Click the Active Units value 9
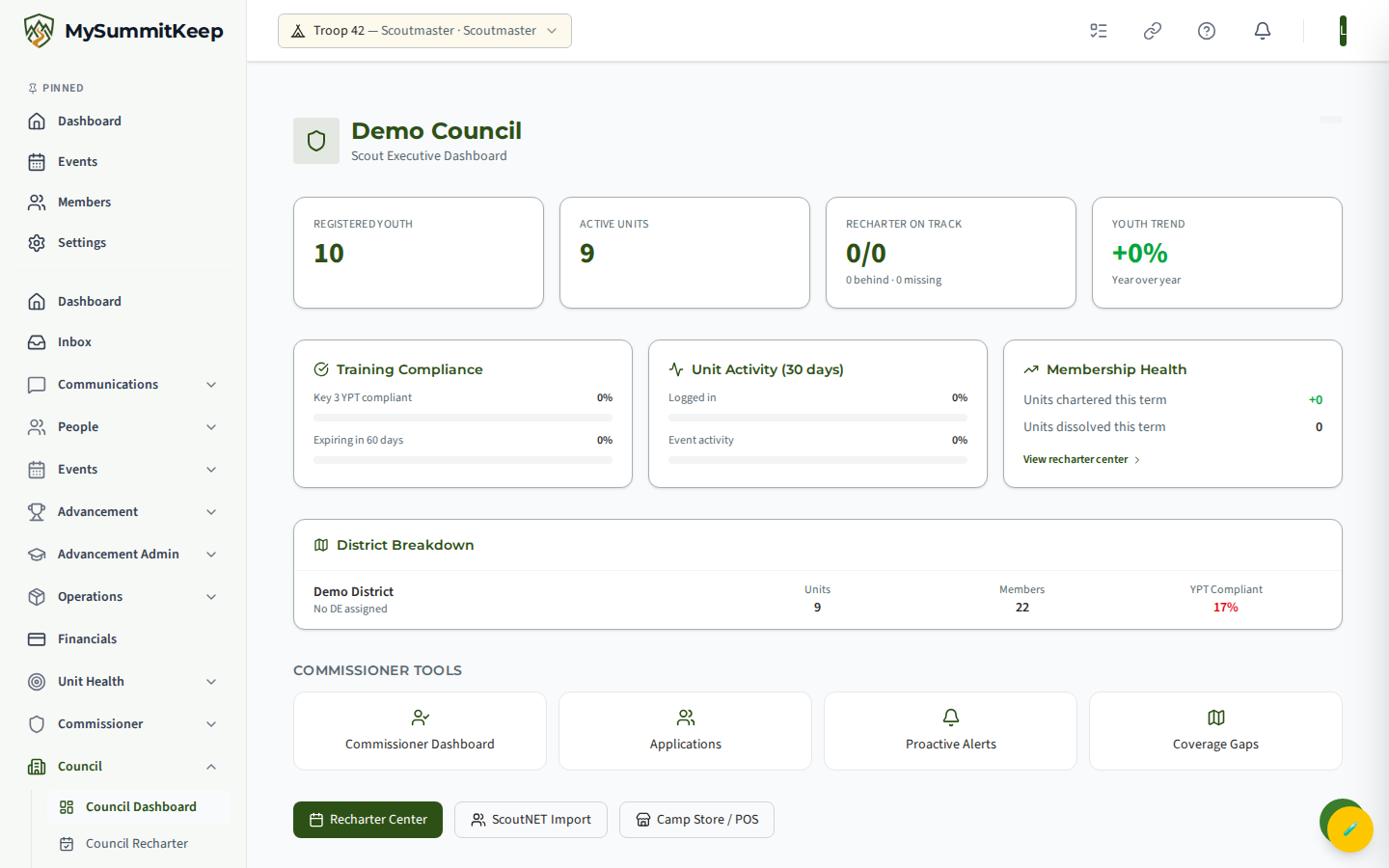This screenshot has height=868, width=1389. tap(587, 253)
